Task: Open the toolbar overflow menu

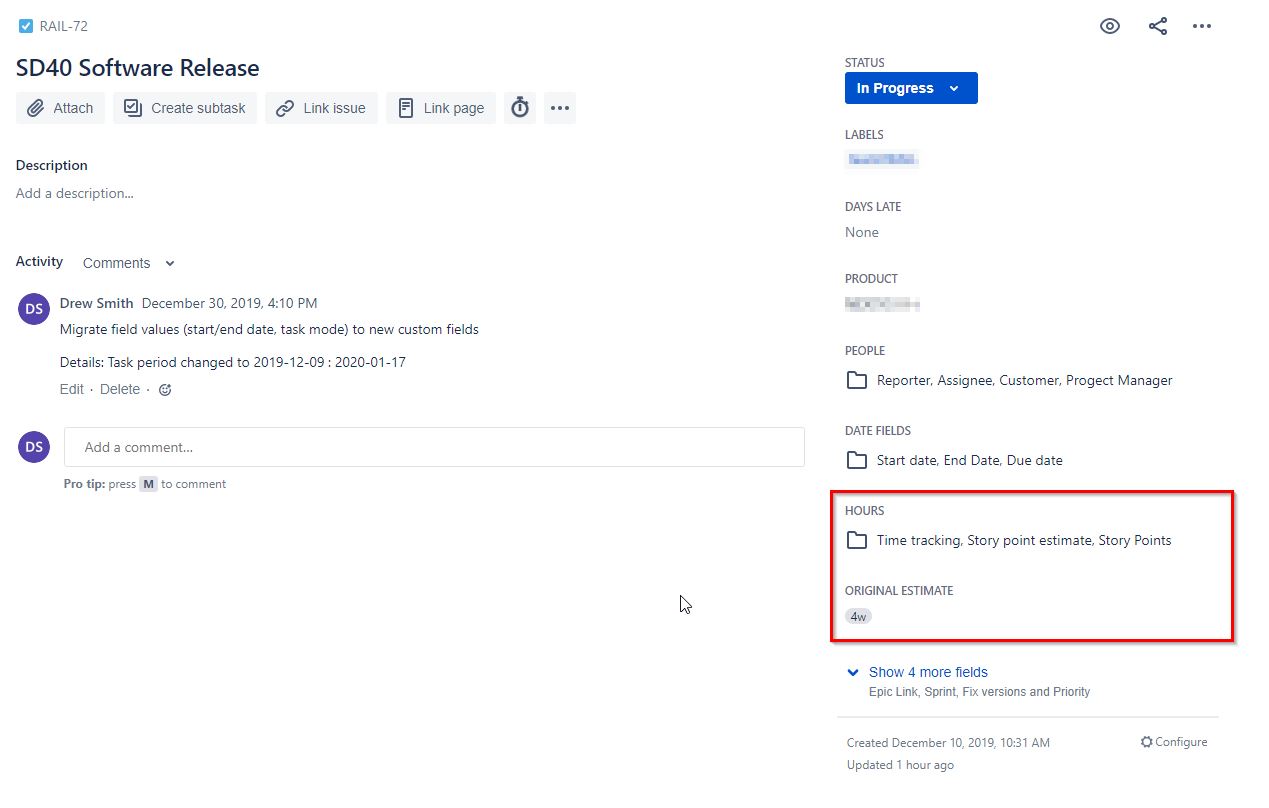Action: pos(559,107)
